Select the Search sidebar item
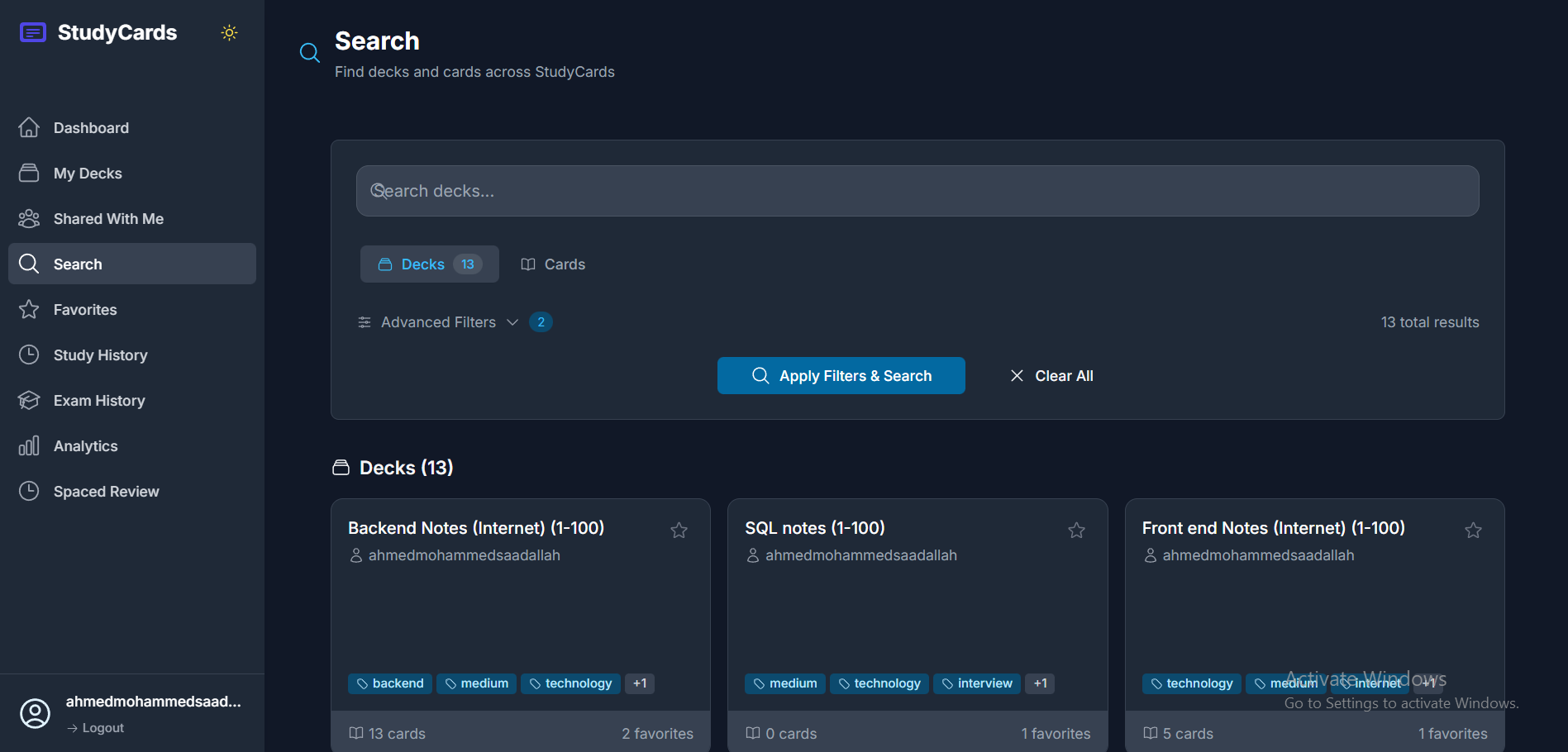The width and height of the screenshot is (1568, 752). tap(132, 264)
